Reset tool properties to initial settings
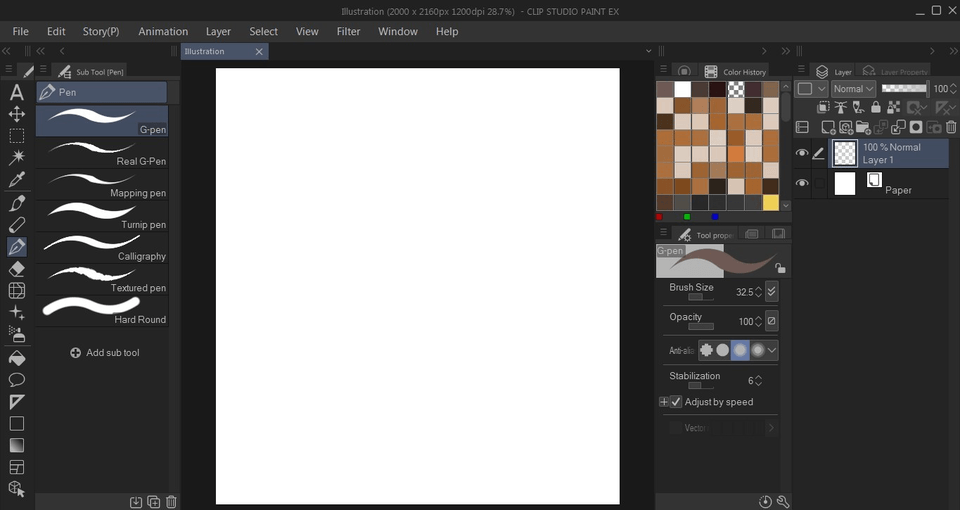Screen dimensions: 960x510 [x=765, y=502]
